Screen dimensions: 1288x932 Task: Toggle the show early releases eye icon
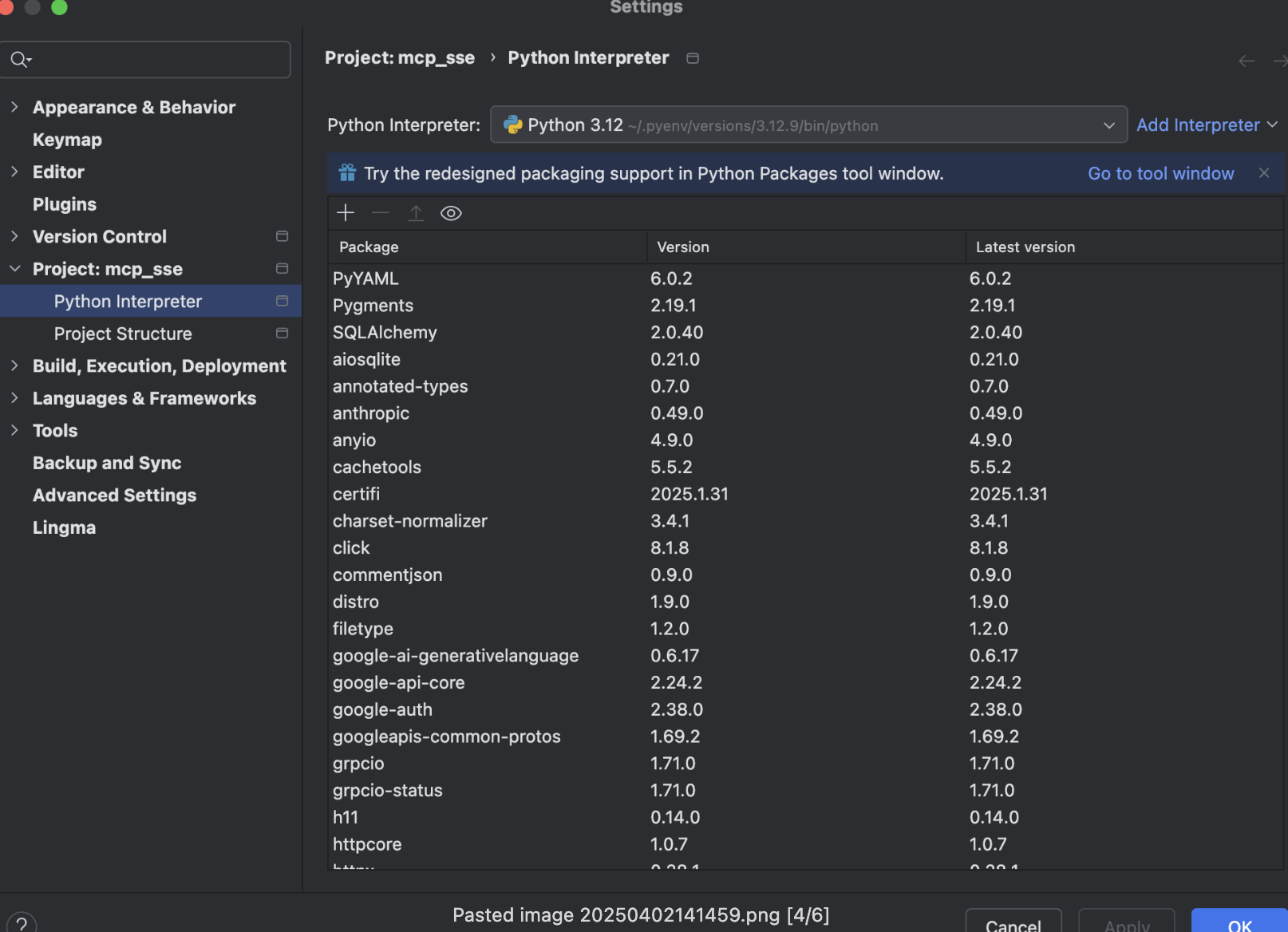tap(451, 213)
